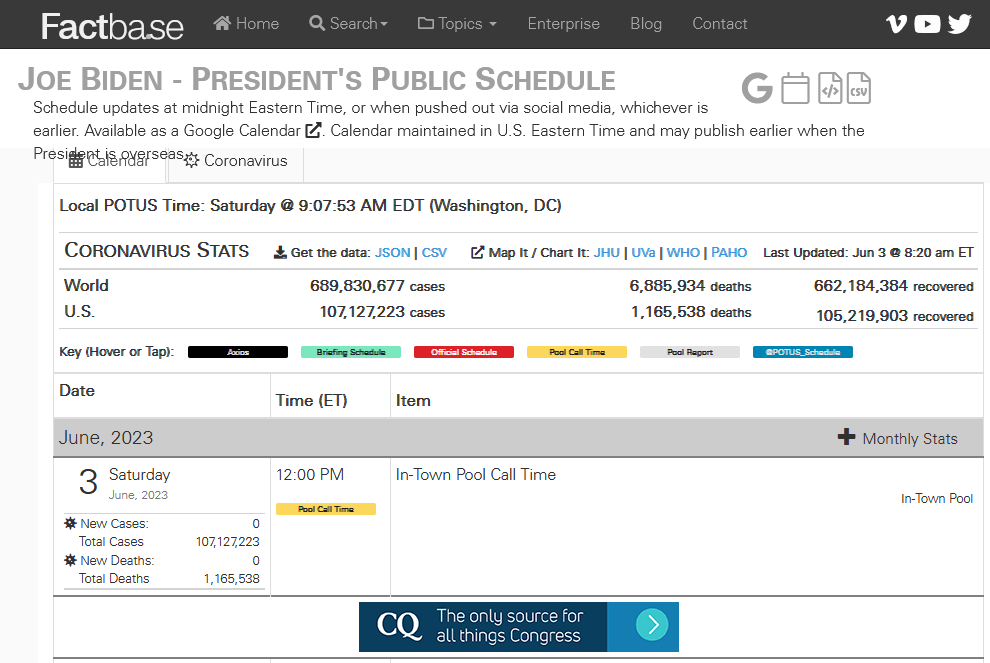Click the World deaths figure 6,885,934
The image size is (990, 663).
coord(667,285)
